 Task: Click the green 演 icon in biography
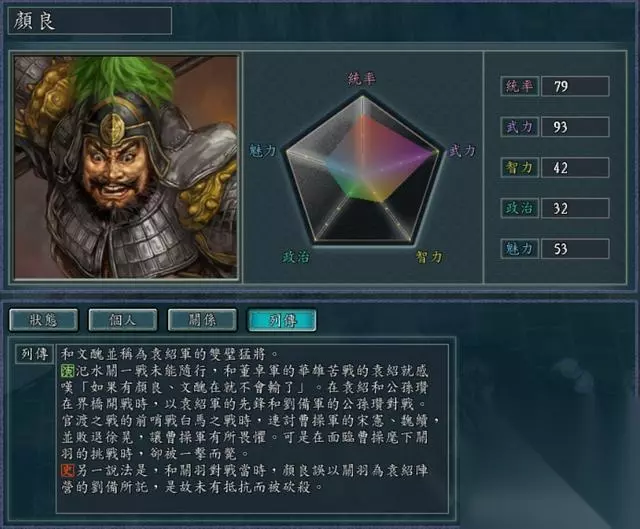[67, 371]
